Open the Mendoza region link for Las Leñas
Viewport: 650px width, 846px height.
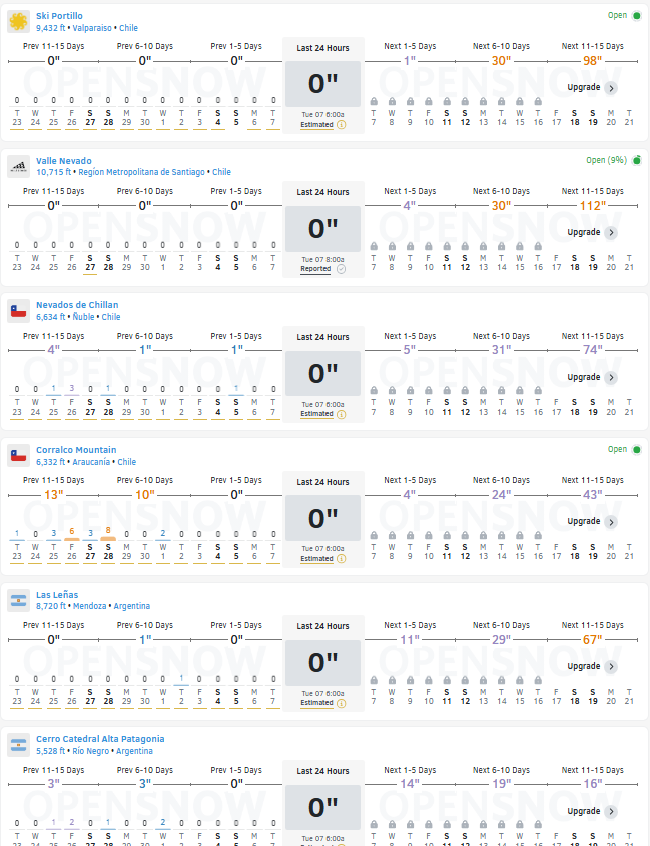pos(90,606)
